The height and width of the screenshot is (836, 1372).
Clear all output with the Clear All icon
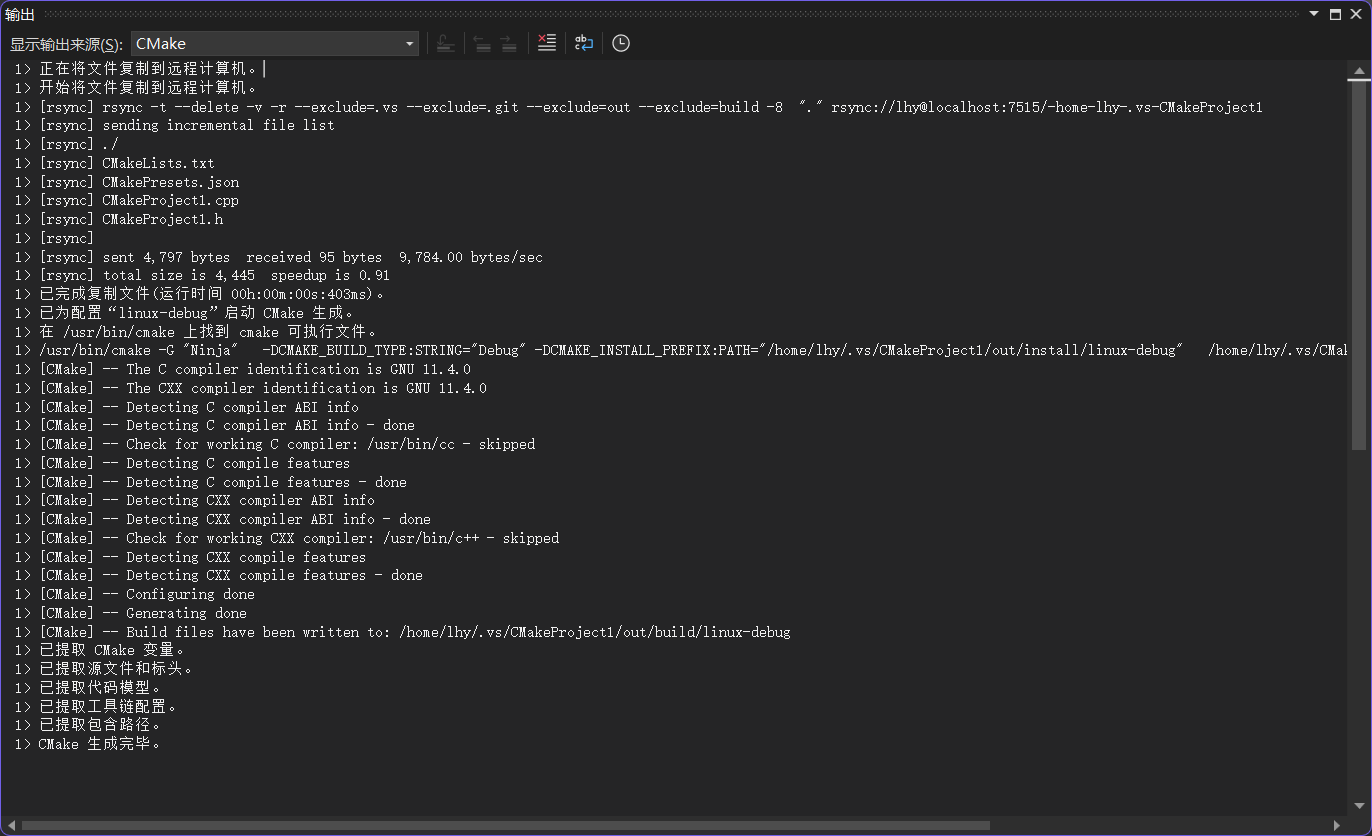click(x=545, y=43)
